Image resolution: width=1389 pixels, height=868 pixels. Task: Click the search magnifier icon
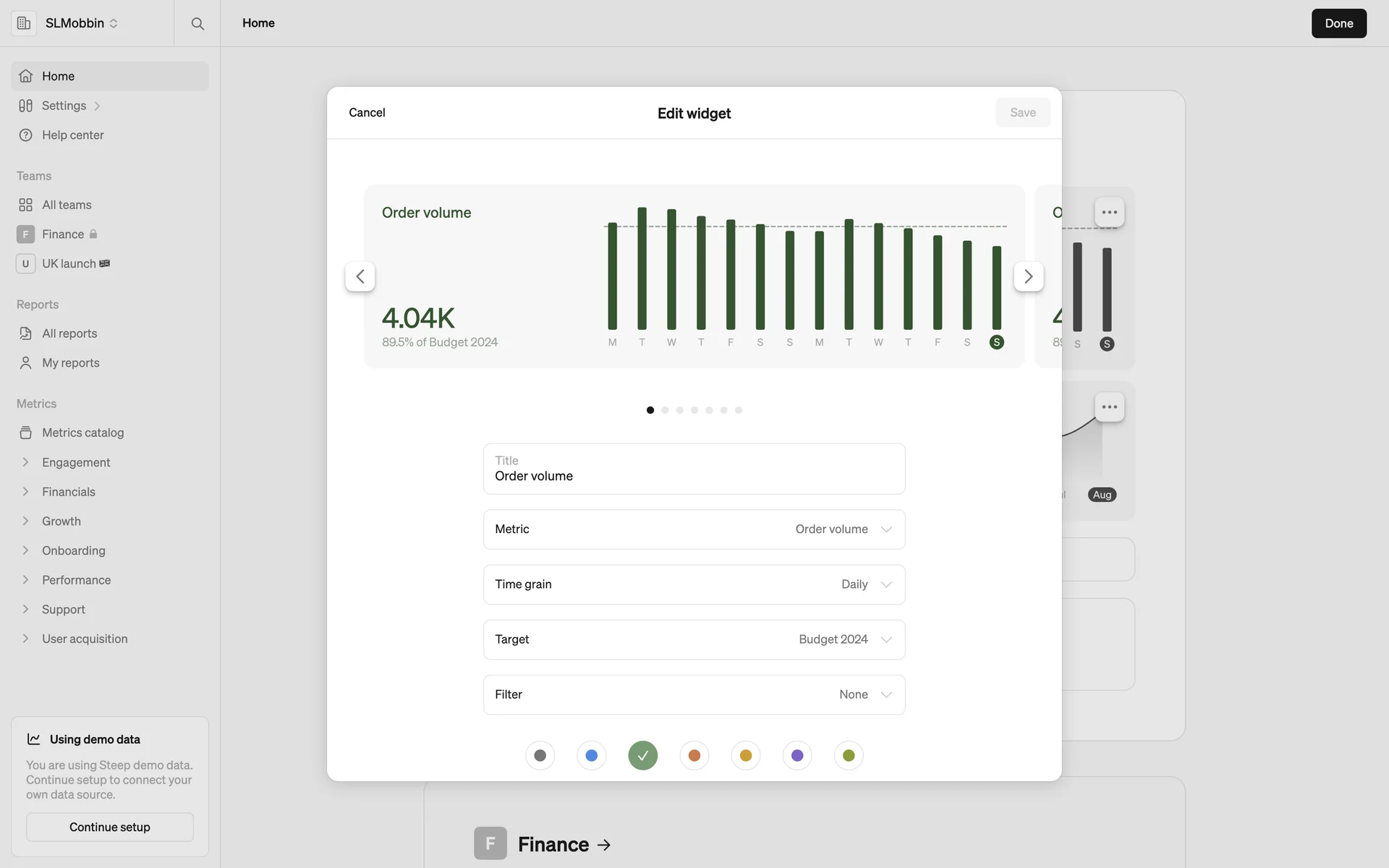197,23
